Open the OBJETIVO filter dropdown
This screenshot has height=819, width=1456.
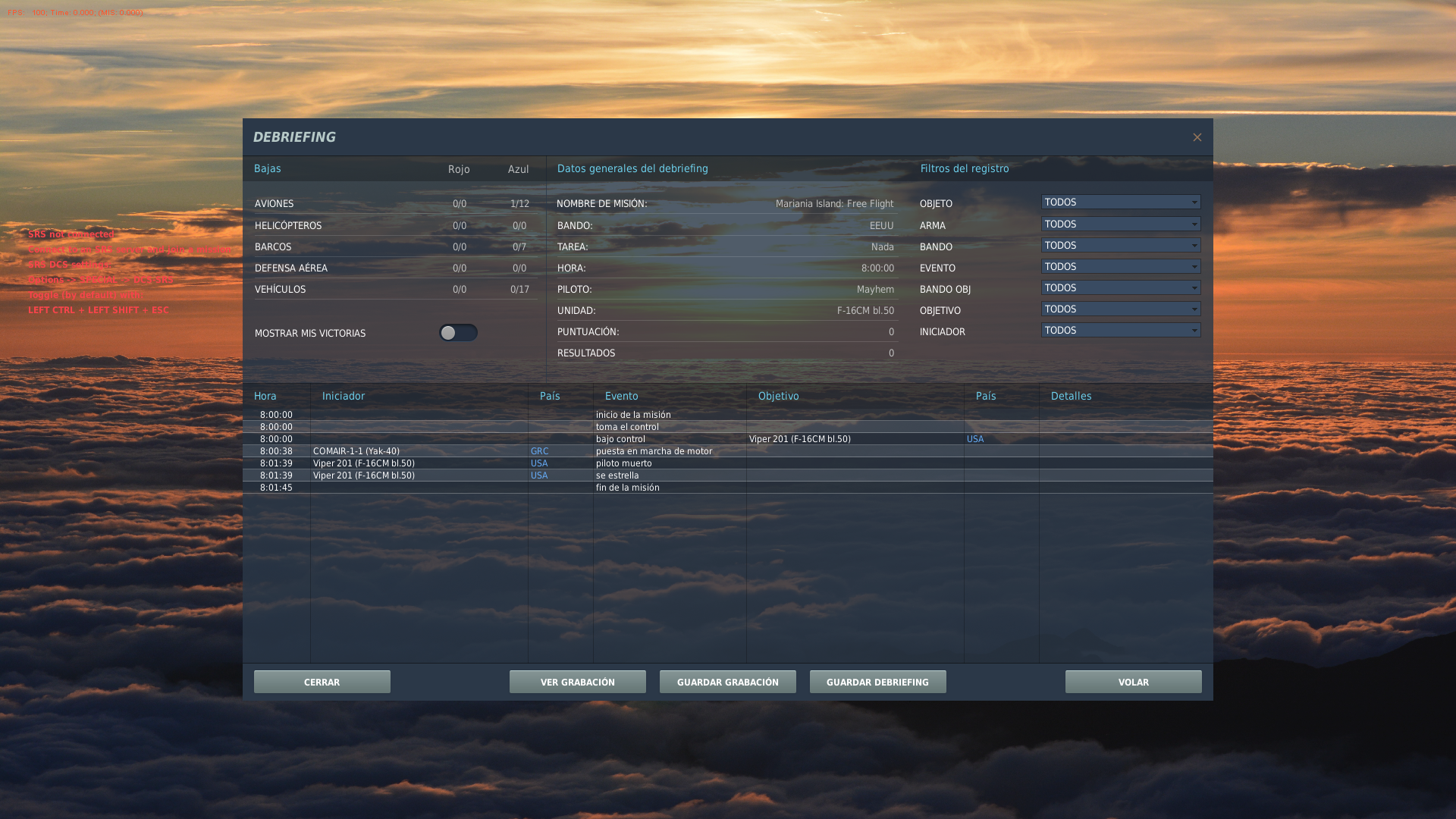click(x=1121, y=309)
